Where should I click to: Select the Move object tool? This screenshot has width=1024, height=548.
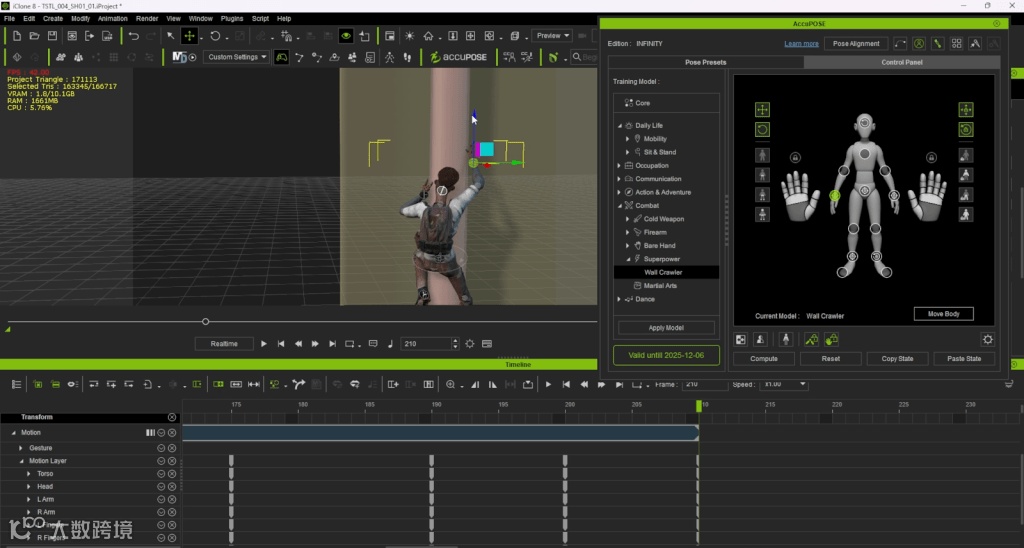189,36
